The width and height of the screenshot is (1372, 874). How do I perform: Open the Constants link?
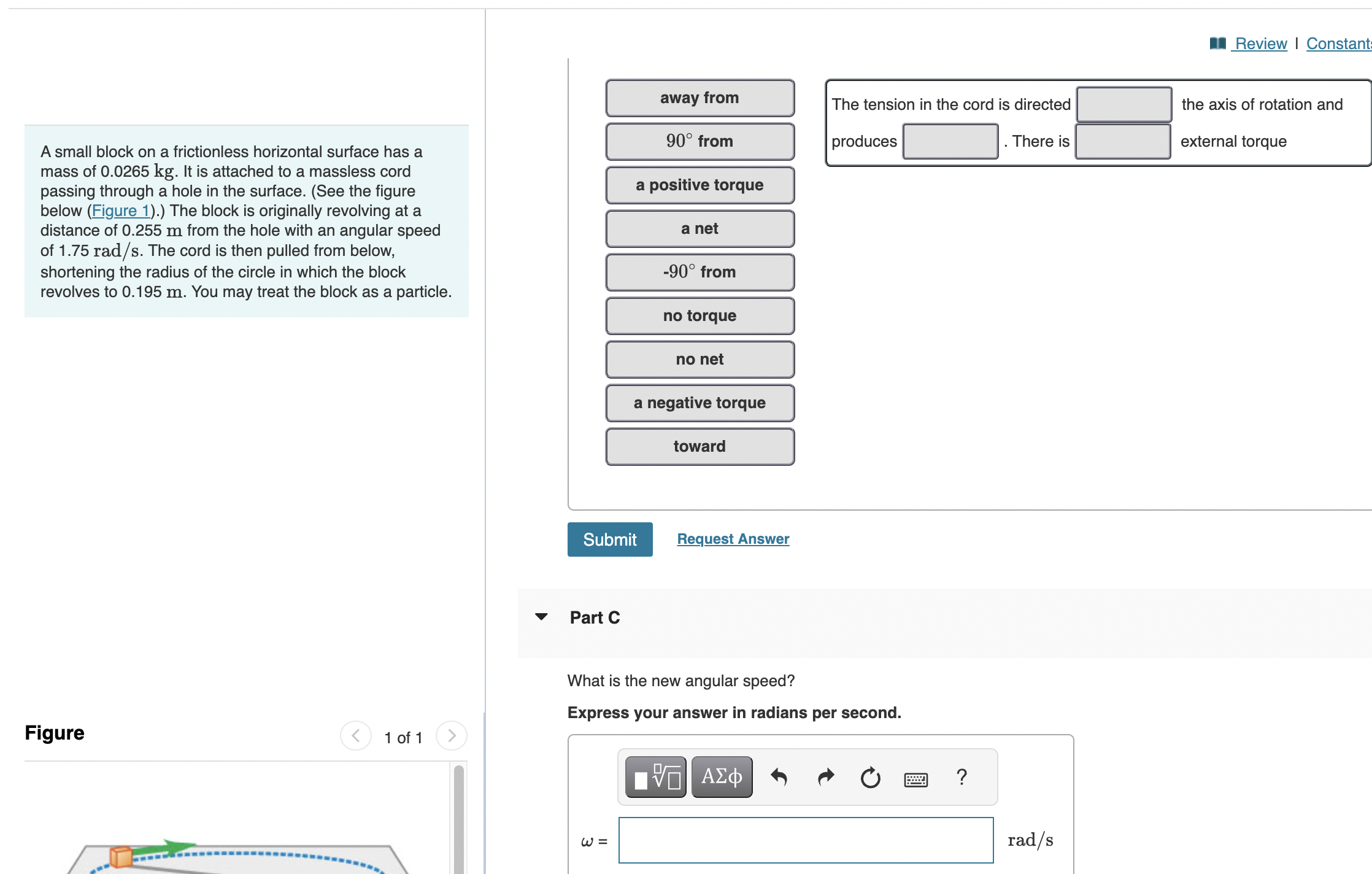[x=1338, y=44]
